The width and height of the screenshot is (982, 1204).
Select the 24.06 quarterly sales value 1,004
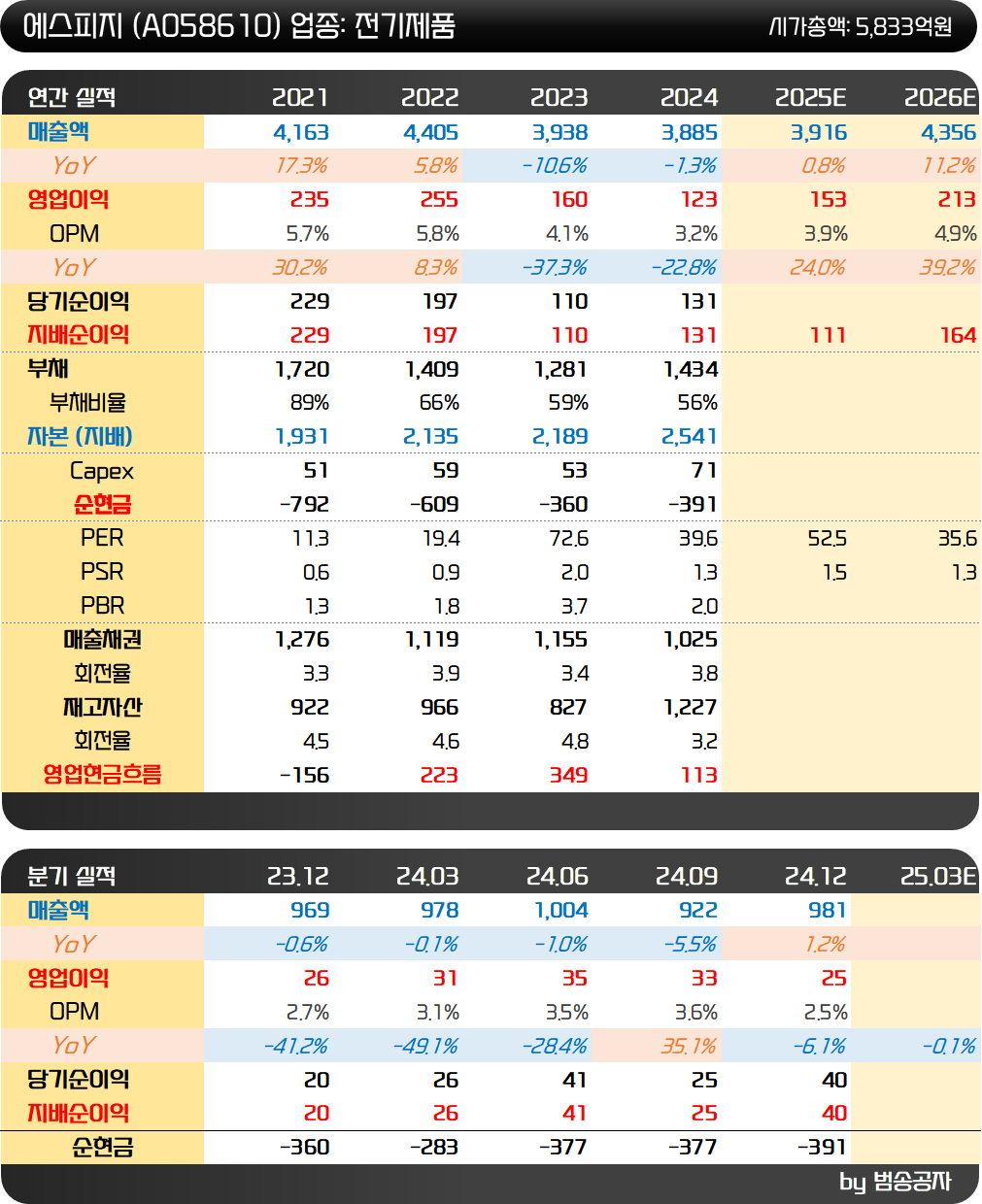click(561, 910)
